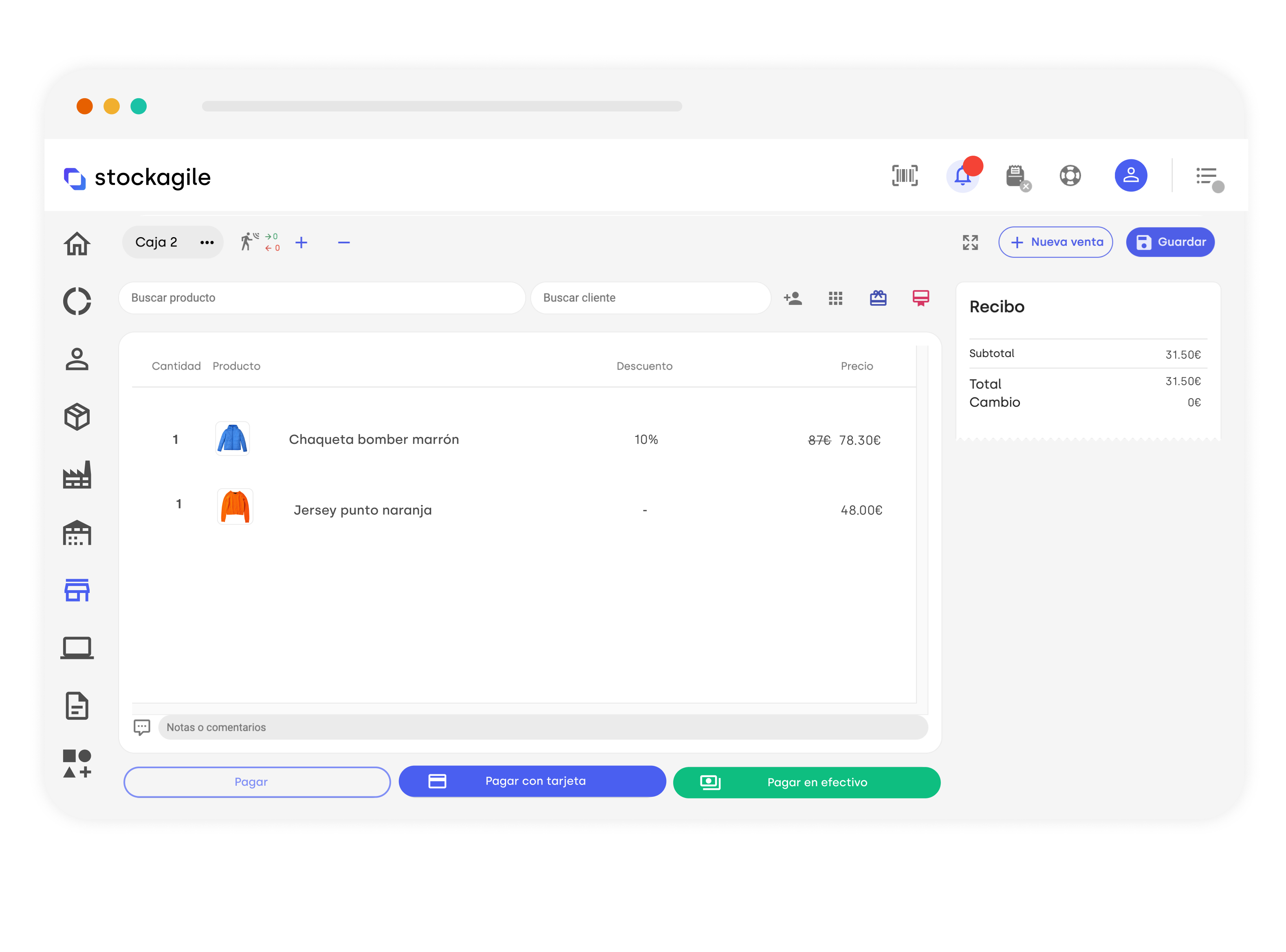Click the Jersey punto naranja product thumbnail
1286x952 pixels.
[x=235, y=506]
